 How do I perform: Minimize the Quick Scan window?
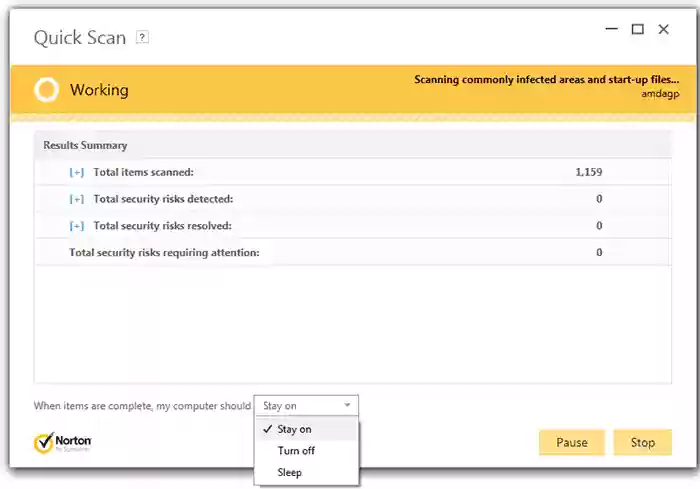click(612, 29)
